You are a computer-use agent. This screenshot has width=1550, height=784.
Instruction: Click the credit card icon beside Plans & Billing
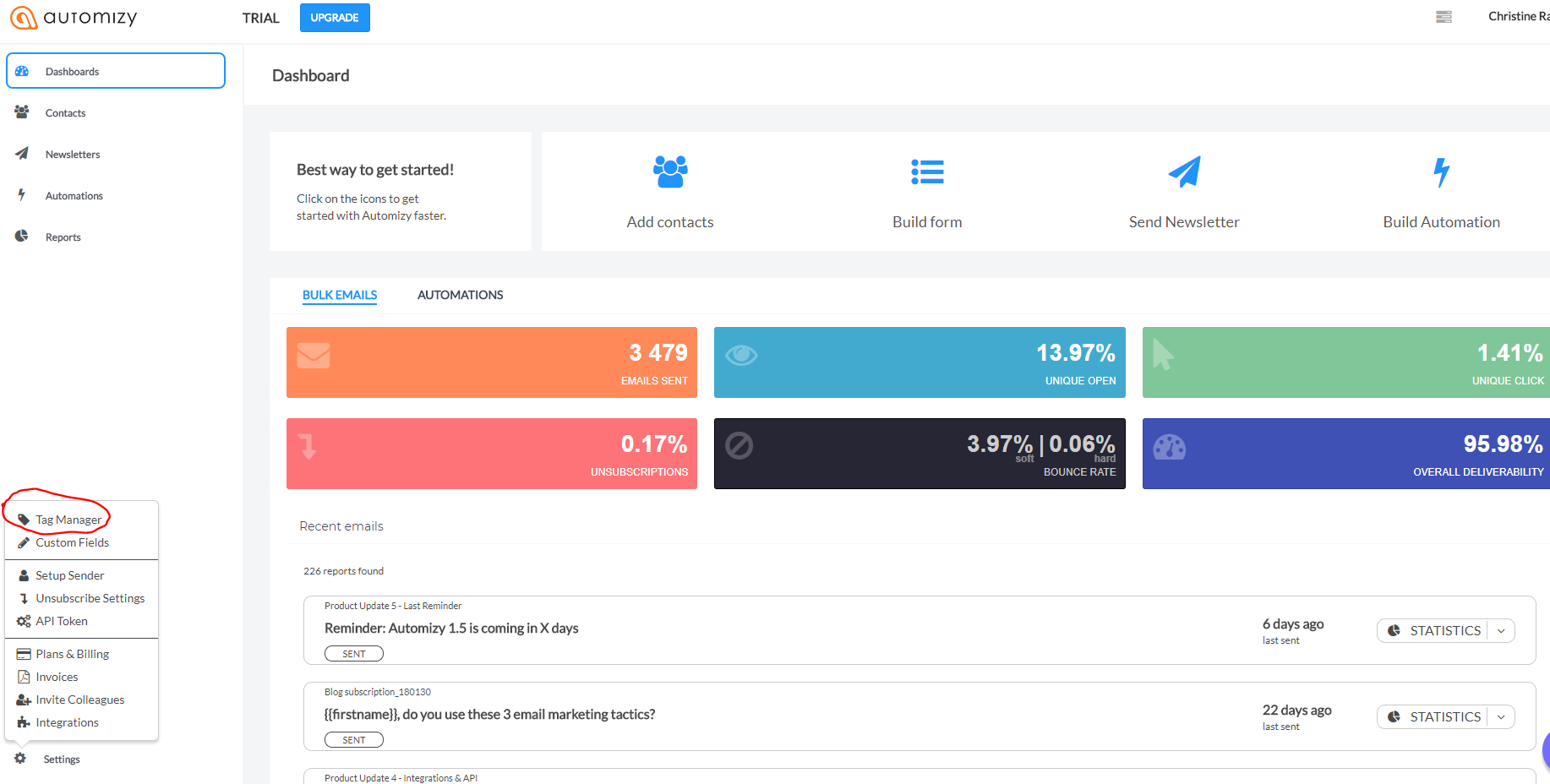coord(24,654)
